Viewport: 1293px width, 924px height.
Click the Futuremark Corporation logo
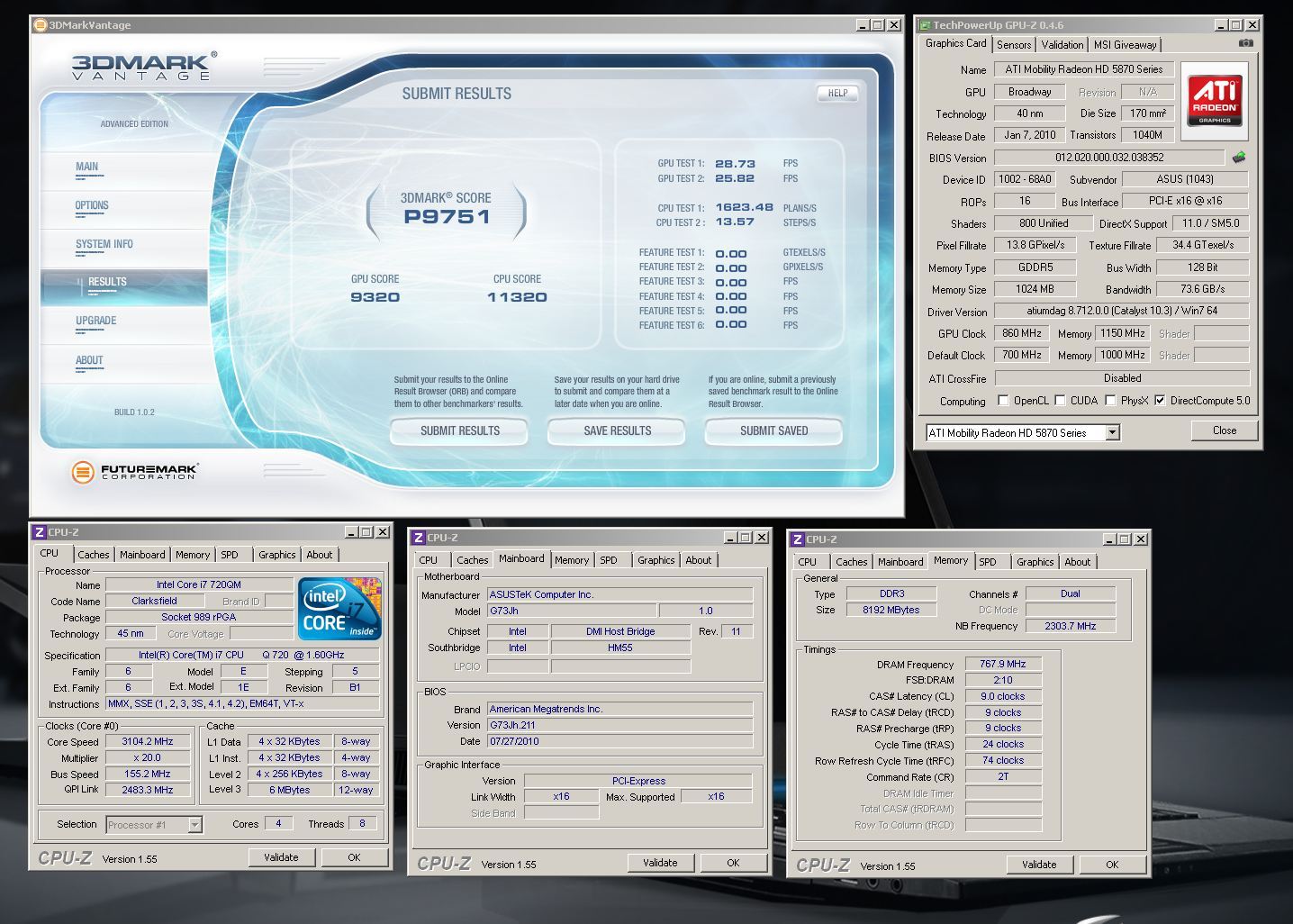coord(135,471)
